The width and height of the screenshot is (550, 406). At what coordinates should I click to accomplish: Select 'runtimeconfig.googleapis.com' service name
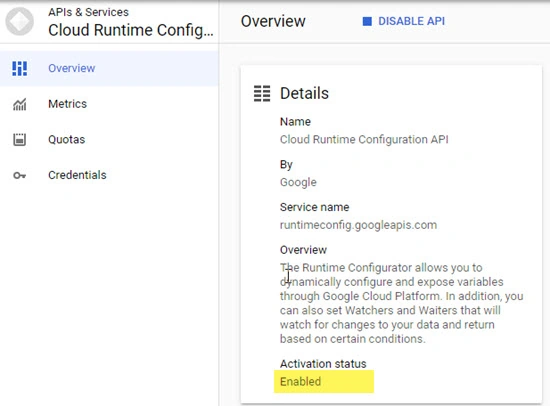(x=358, y=225)
